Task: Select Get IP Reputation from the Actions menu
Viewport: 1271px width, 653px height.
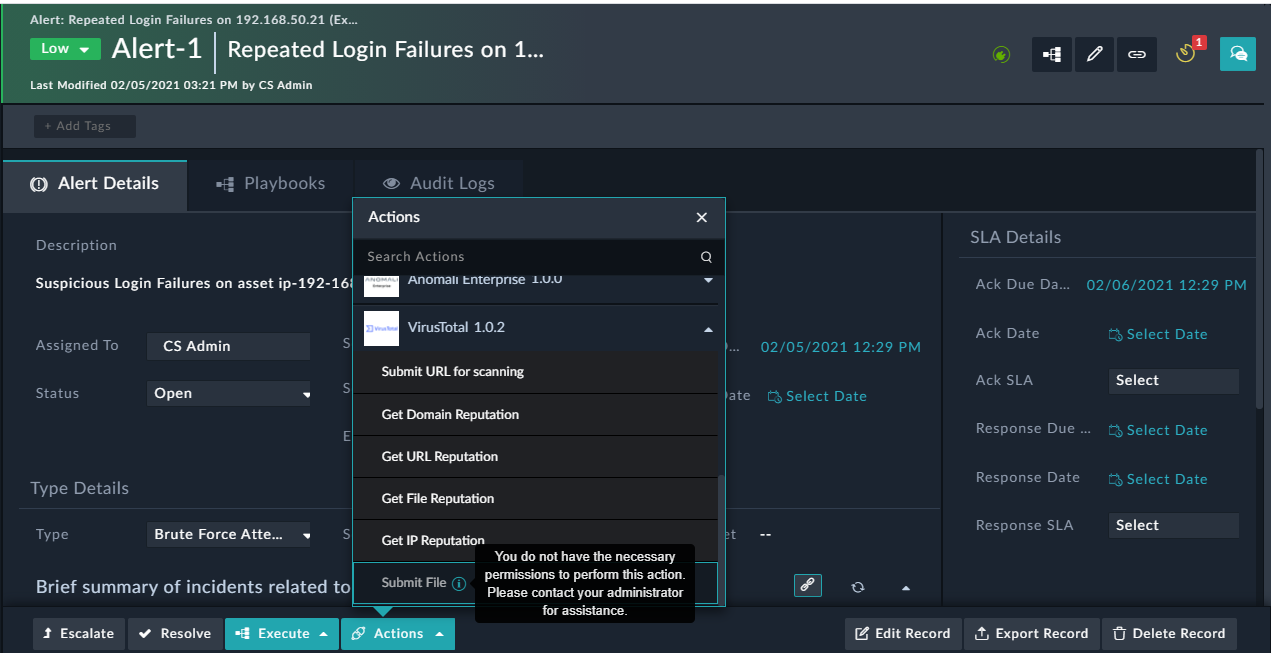Action: pos(432,540)
